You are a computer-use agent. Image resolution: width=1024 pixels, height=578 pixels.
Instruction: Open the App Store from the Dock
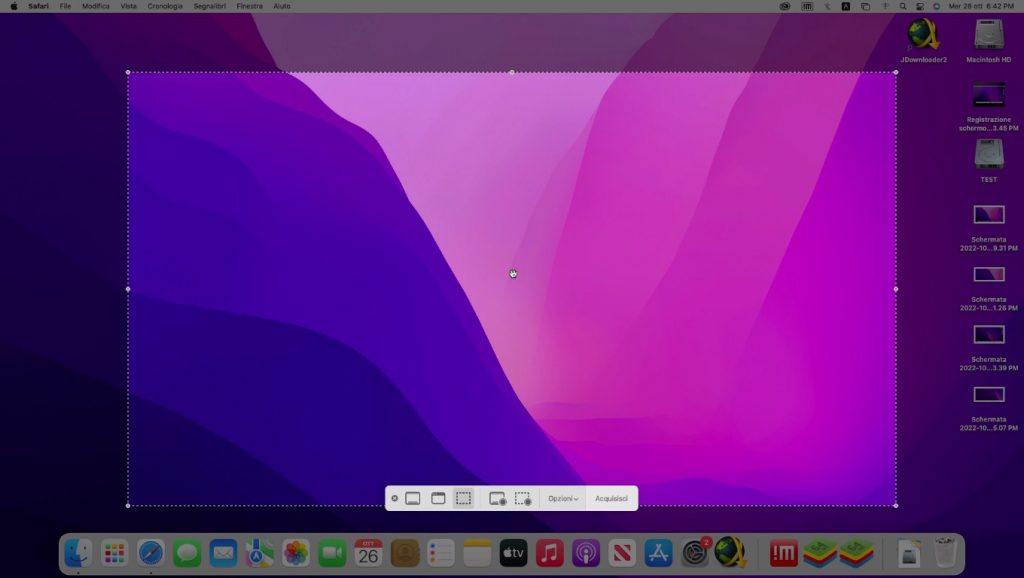[x=658, y=552]
